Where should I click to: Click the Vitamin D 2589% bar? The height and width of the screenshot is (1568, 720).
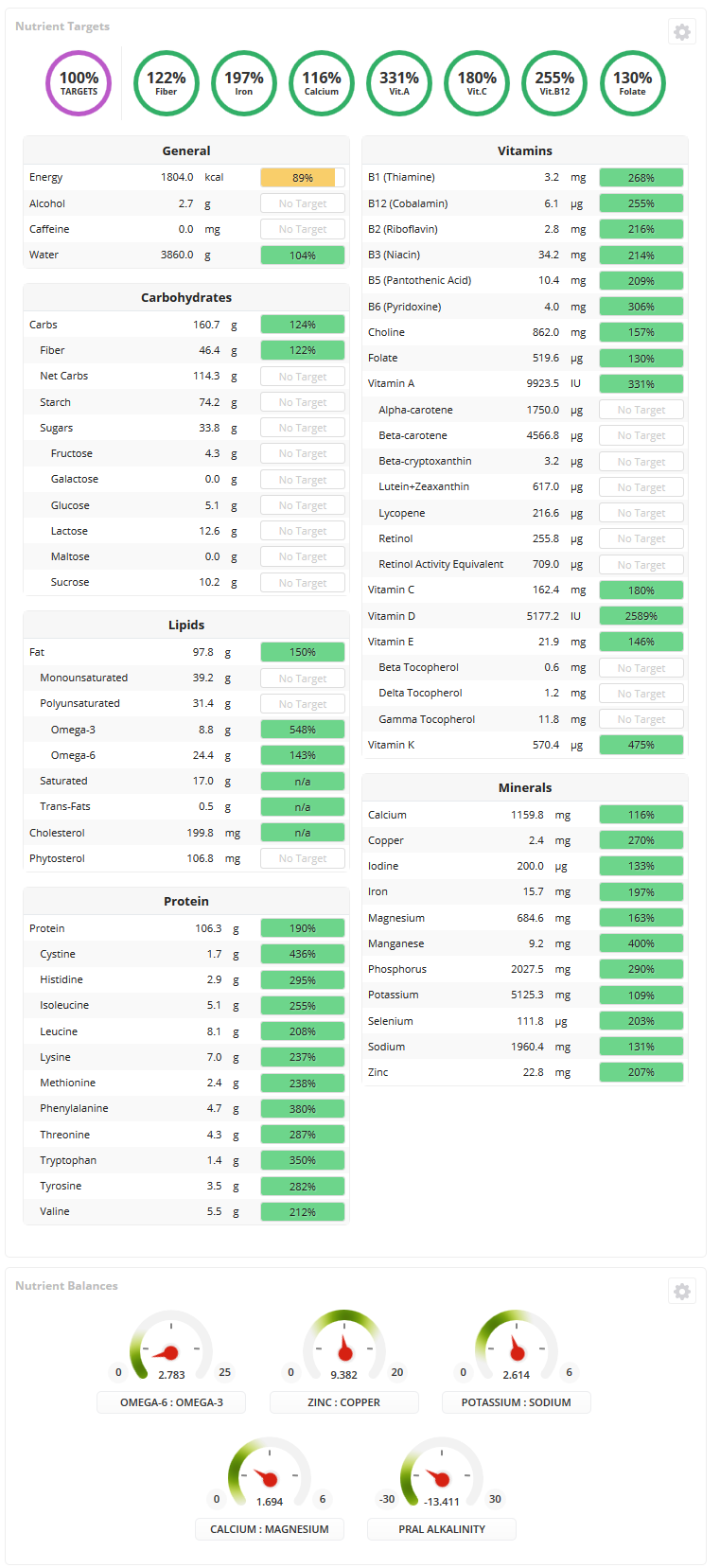pos(641,616)
